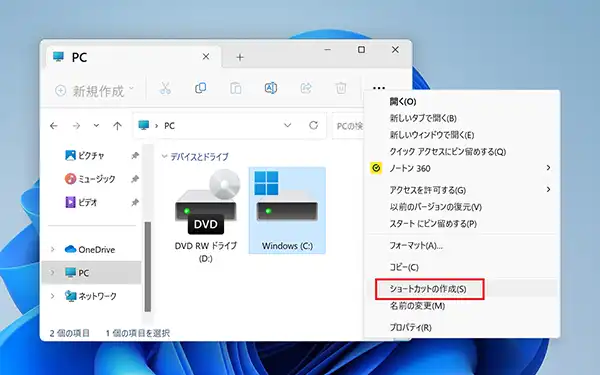Click the pin icon next to ピクチャ
Image resolution: width=600 pixels, height=375 pixels.
coord(135,155)
